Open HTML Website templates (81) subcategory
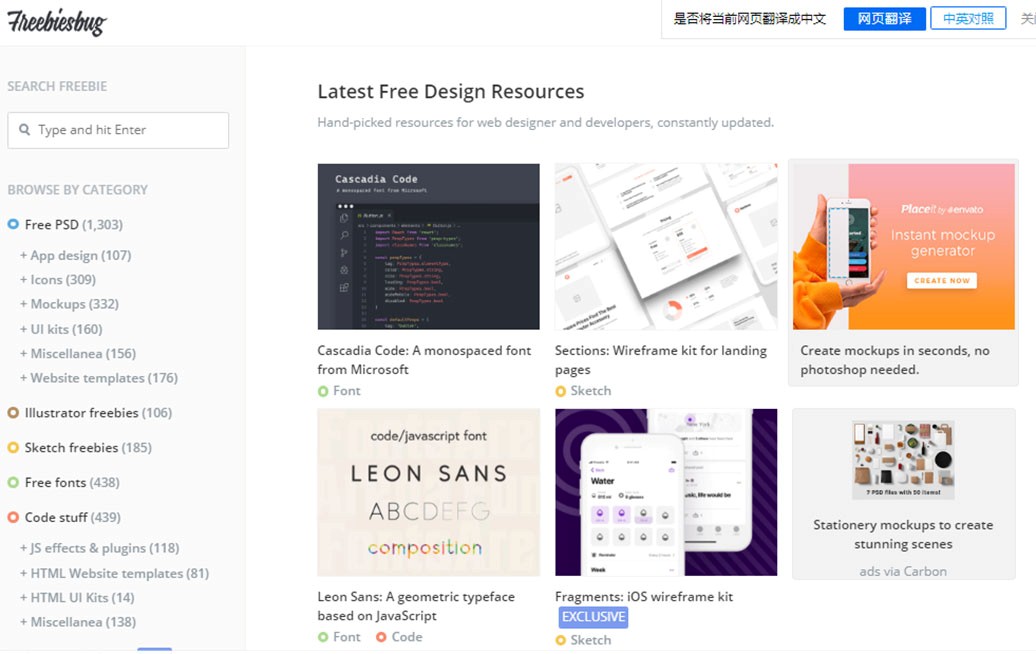The height and width of the screenshot is (654, 1036). coord(119,573)
